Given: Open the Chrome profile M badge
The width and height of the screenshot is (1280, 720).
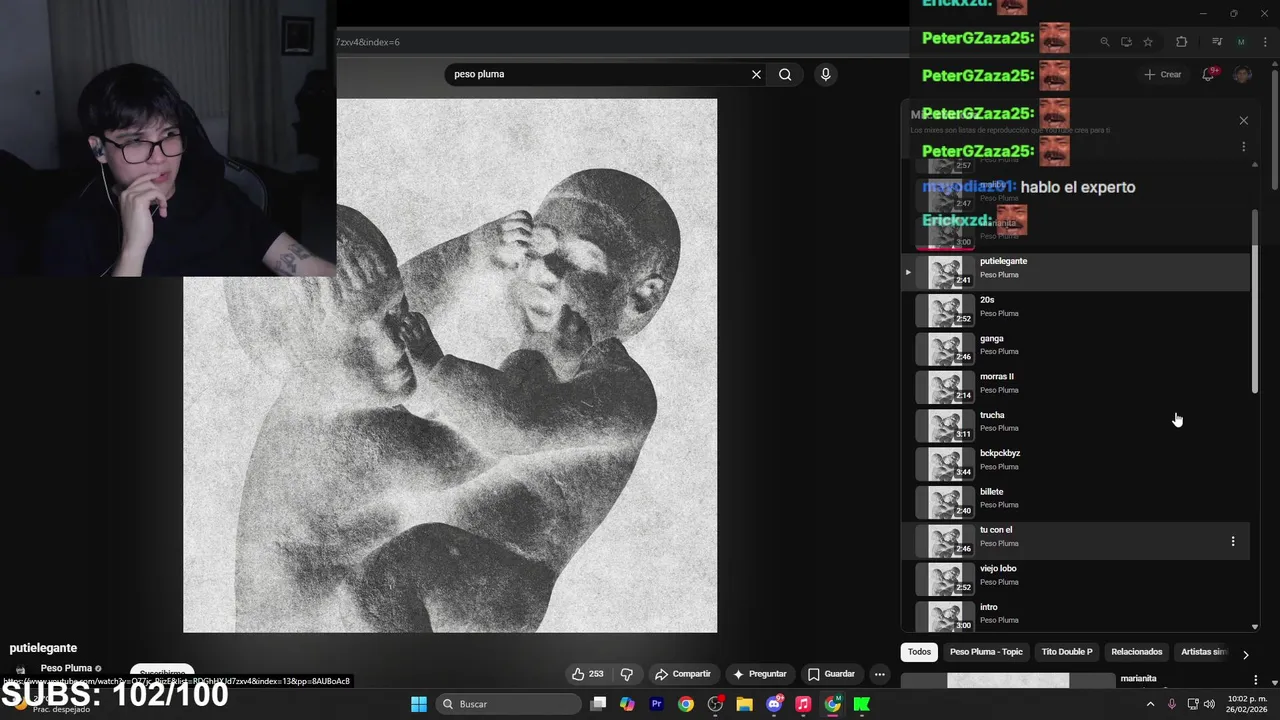Looking at the screenshot, I should 1241,42.
